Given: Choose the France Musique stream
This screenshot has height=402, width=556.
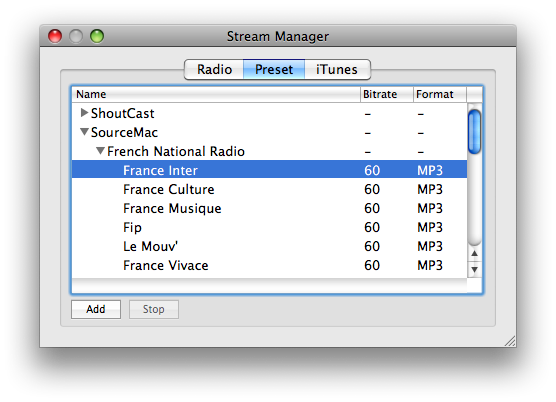Looking at the screenshot, I should (x=269, y=208).
